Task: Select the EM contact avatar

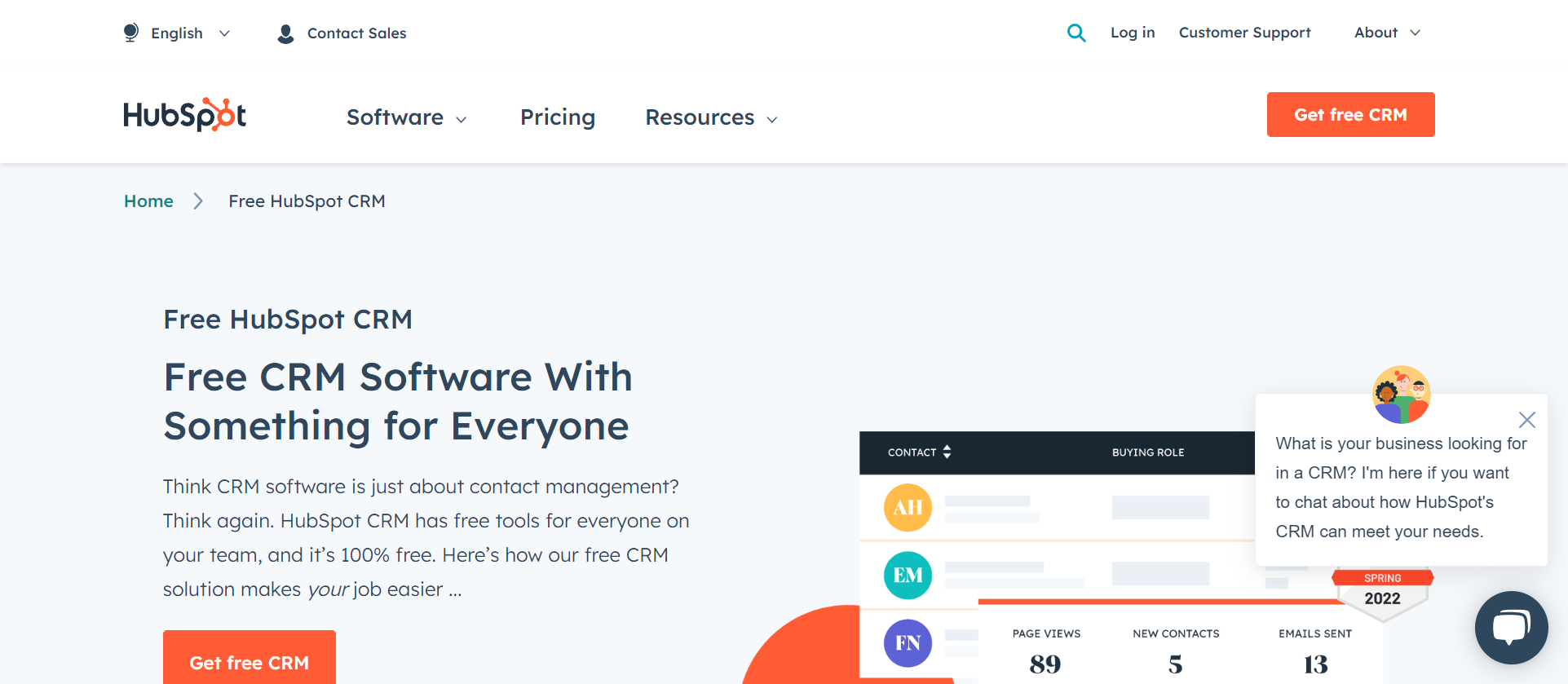Action: point(908,575)
